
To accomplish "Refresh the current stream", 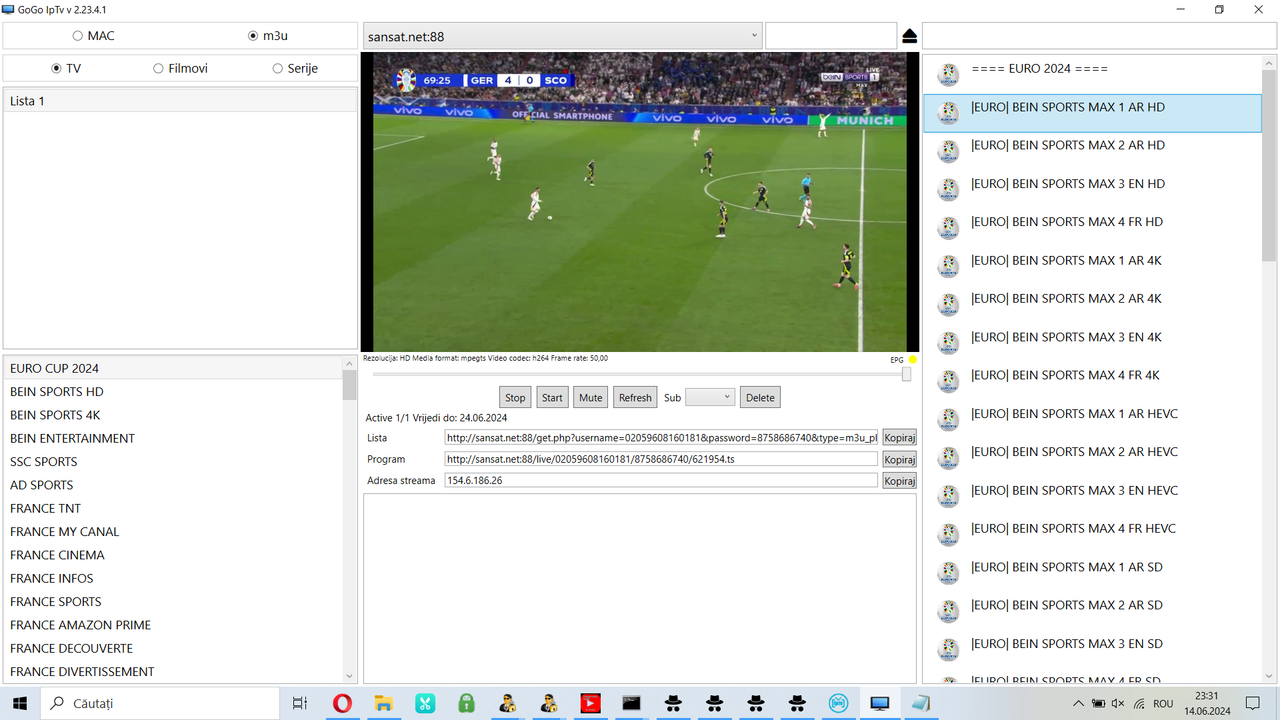I will point(635,397).
